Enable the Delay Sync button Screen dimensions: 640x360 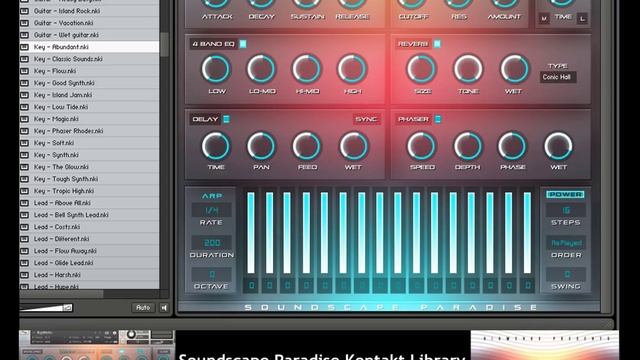click(x=367, y=119)
